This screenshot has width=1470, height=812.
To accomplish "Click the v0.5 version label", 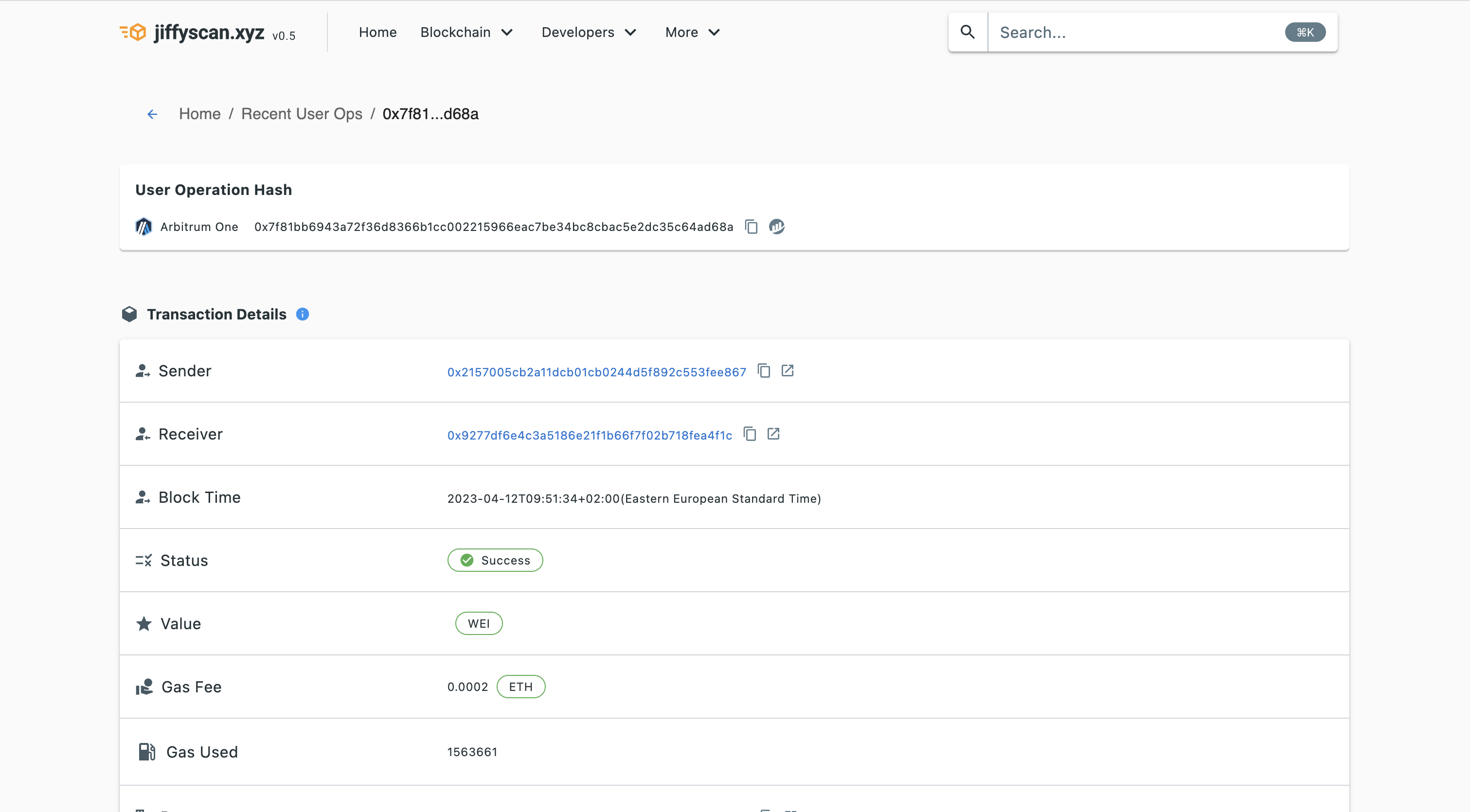I will 284,36.
